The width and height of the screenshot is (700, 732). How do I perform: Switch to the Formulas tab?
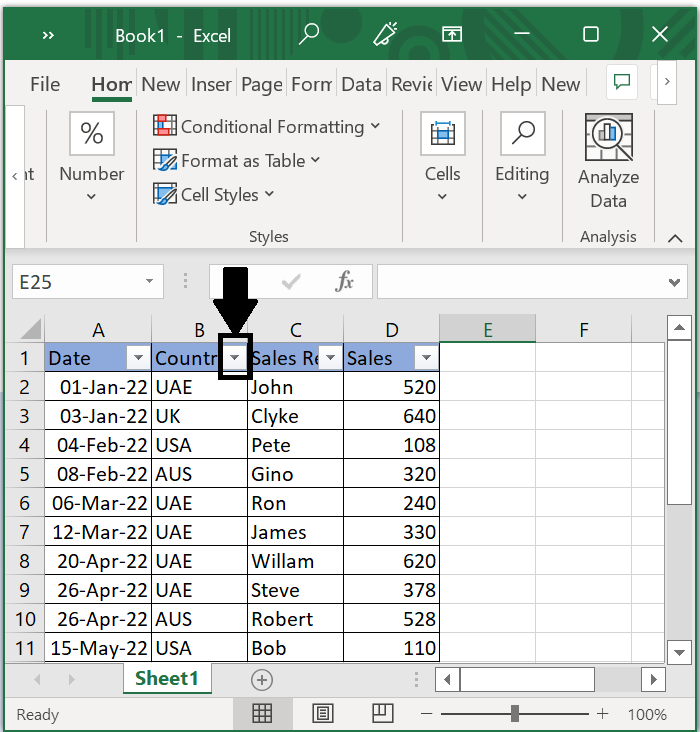point(311,84)
